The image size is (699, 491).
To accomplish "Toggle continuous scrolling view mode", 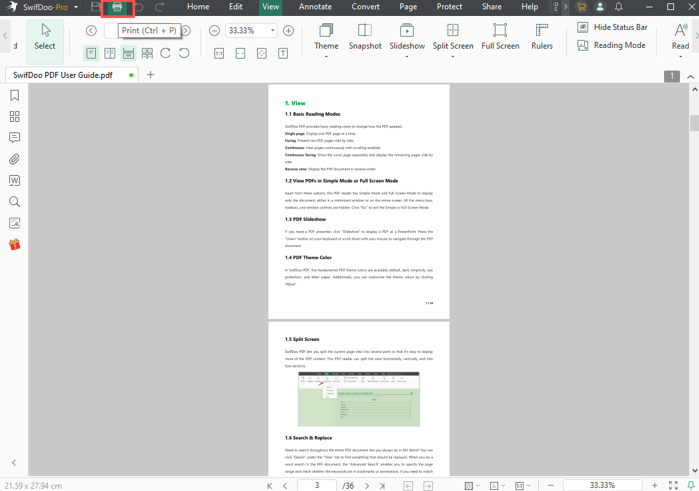I will click(128, 54).
